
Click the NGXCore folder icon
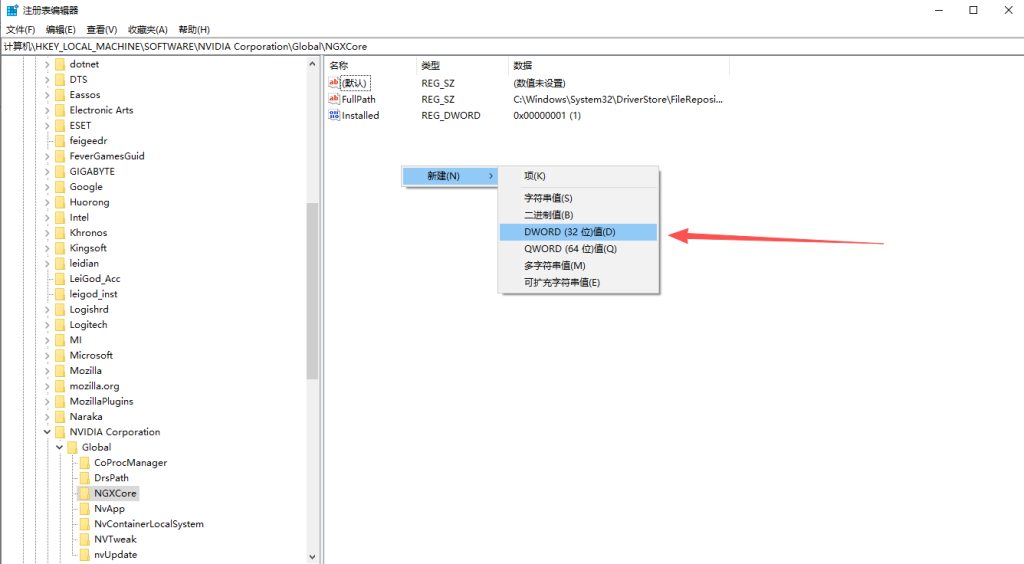[84, 493]
